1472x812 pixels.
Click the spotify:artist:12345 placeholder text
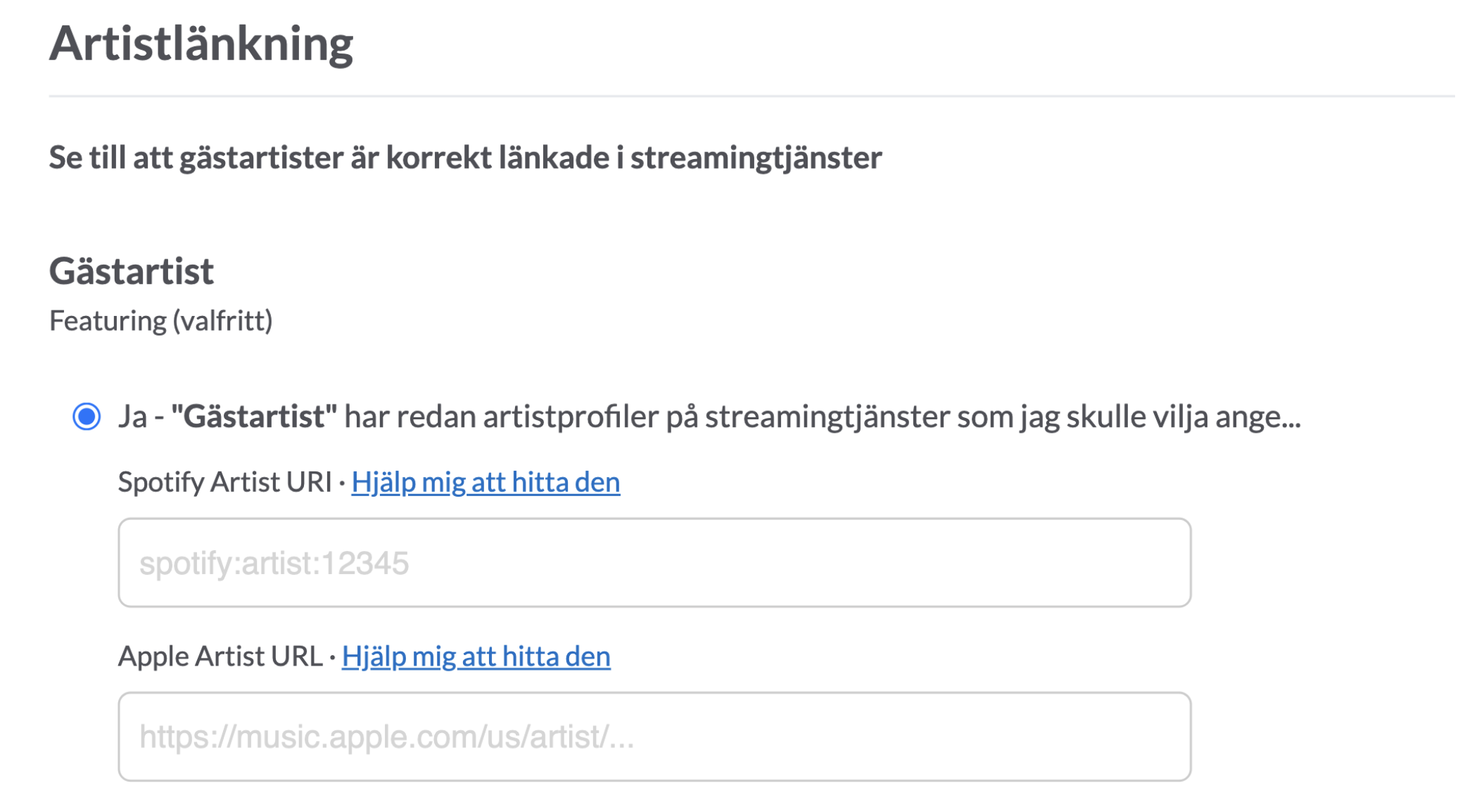[x=274, y=564]
